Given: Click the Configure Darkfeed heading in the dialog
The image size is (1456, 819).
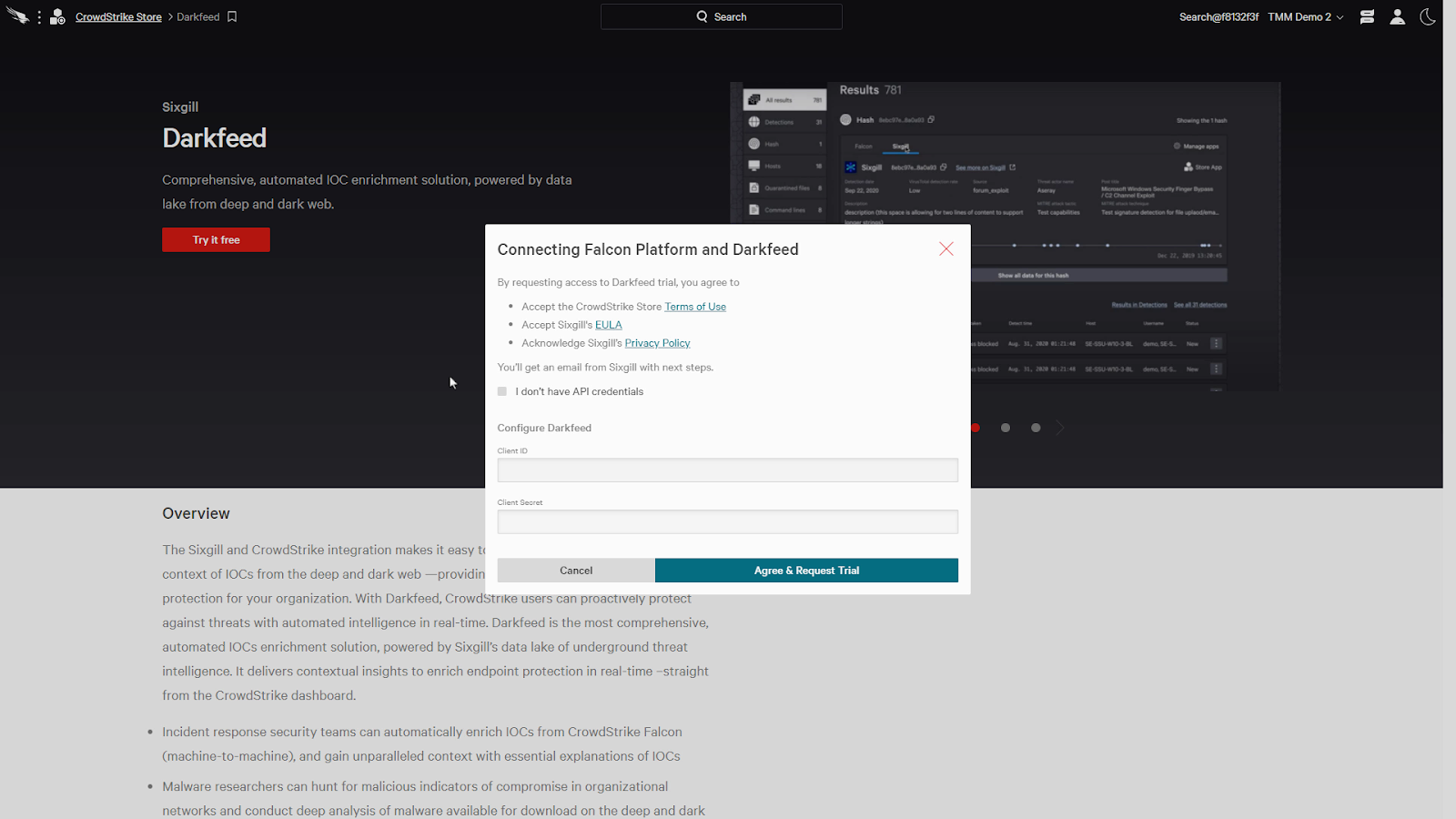Looking at the screenshot, I should pyautogui.click(x=544, y=428).
